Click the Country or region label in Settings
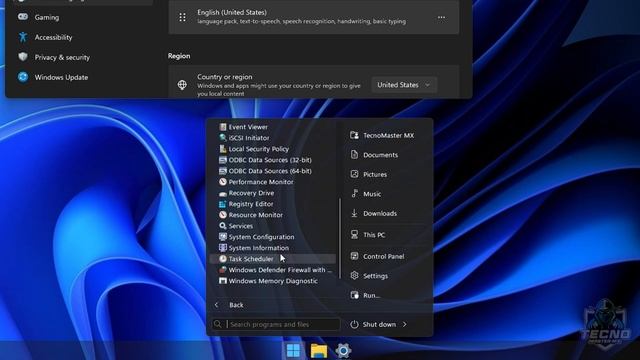Screen dimensions: 640x360 click(224, 77)
